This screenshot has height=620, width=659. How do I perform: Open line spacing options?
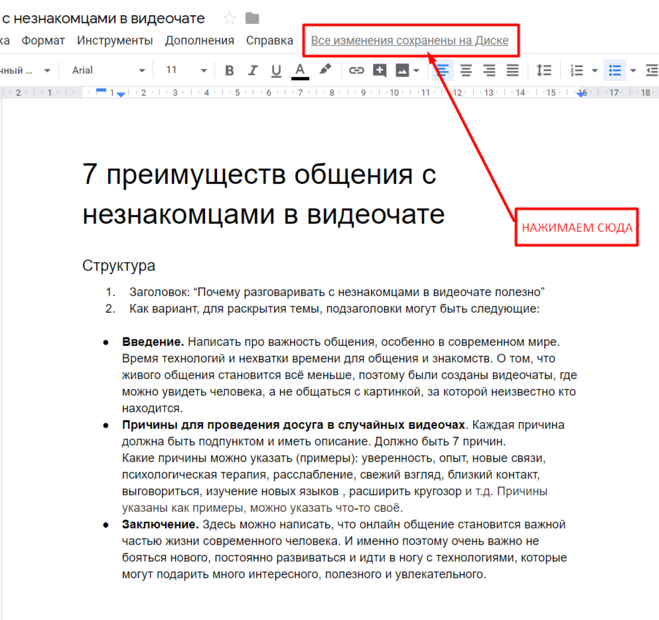point(544,70)
